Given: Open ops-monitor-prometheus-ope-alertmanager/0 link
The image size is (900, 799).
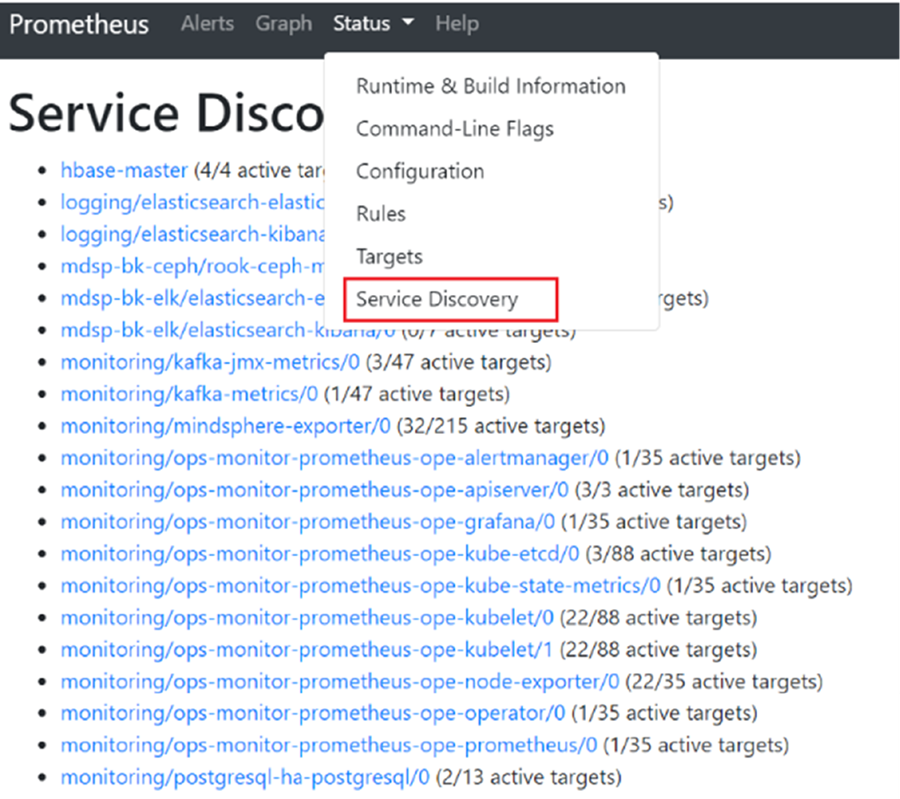Looking at the screenshot, I should [x=335, y=459].
